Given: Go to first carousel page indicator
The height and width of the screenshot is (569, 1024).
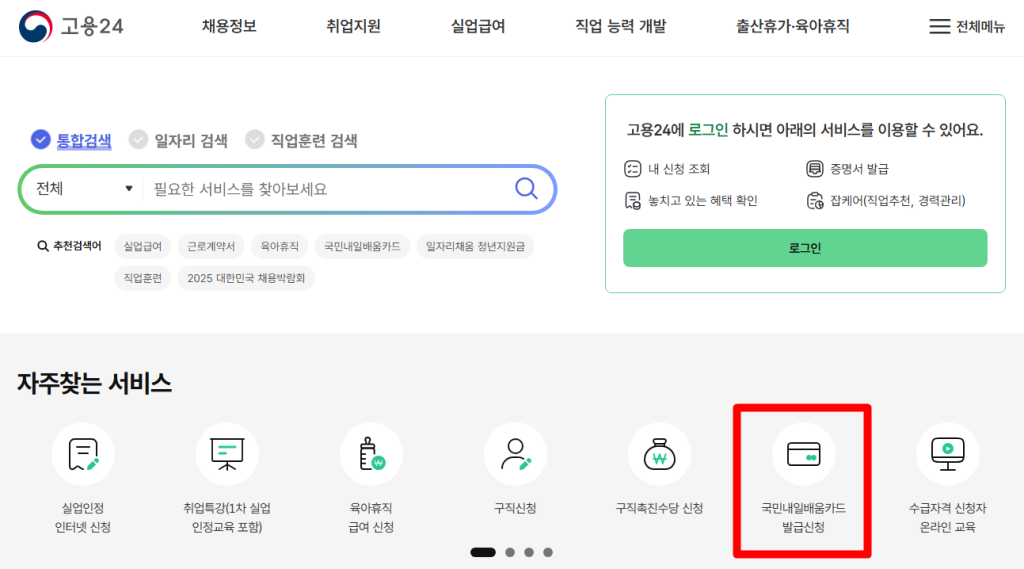Looking at the screenshot, I should coord(483,553).
